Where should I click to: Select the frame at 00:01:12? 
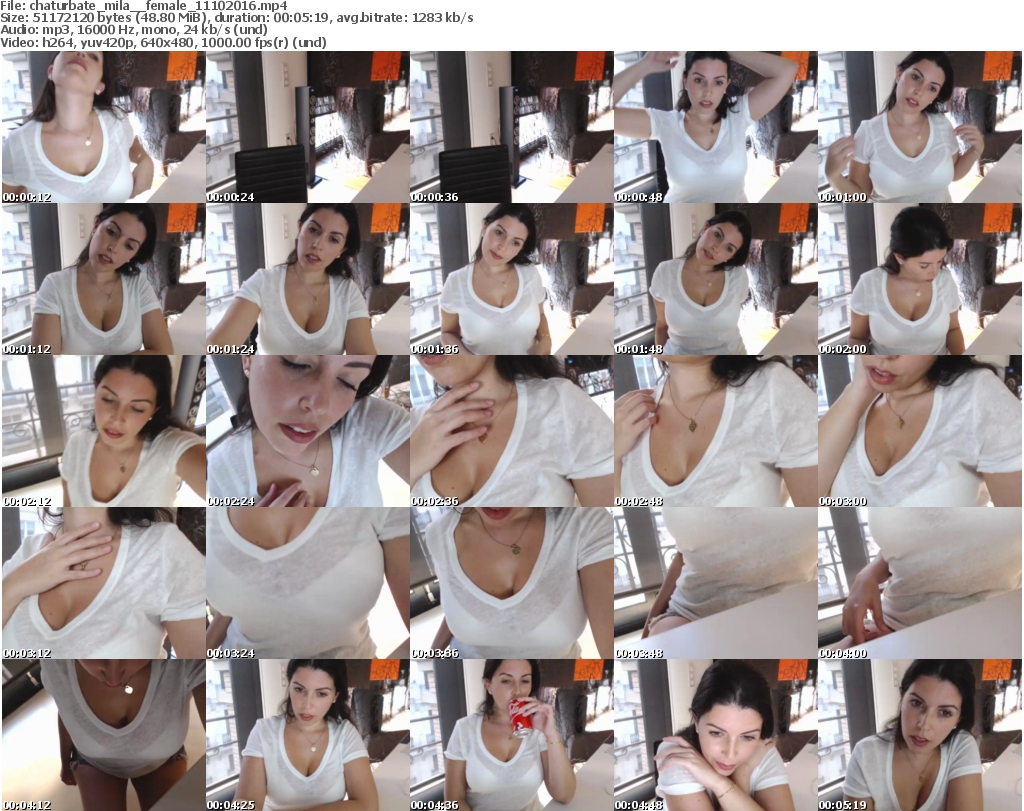[x=104, y=279]
